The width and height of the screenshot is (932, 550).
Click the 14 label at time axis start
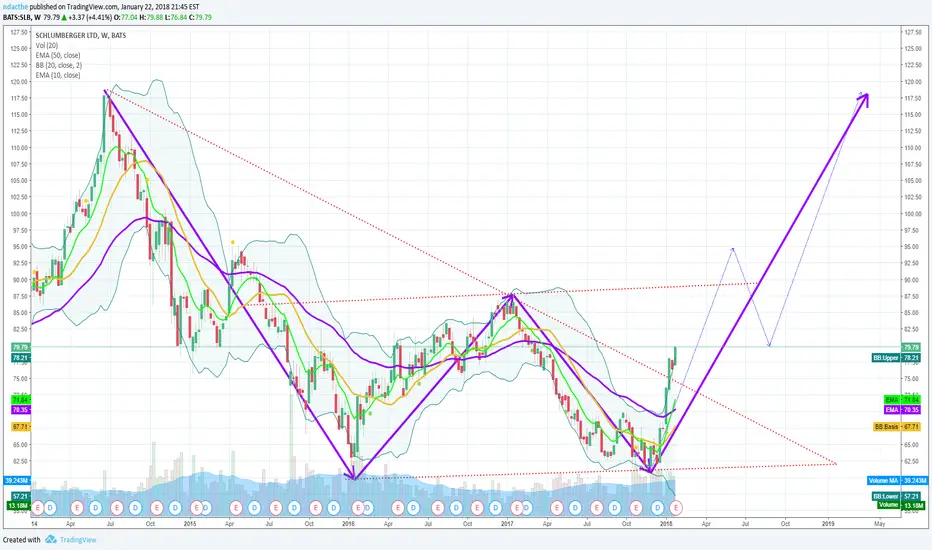coord(34,524)
